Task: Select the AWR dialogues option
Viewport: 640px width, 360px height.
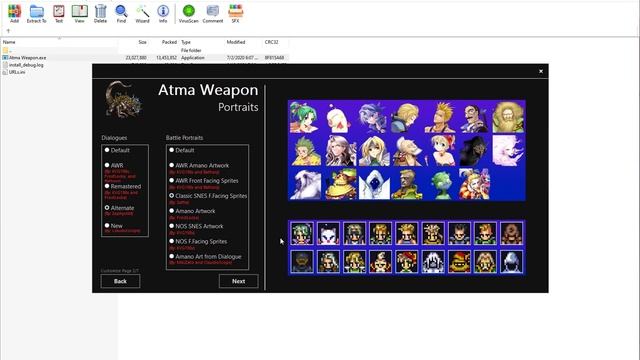Action: click(107, 165)
